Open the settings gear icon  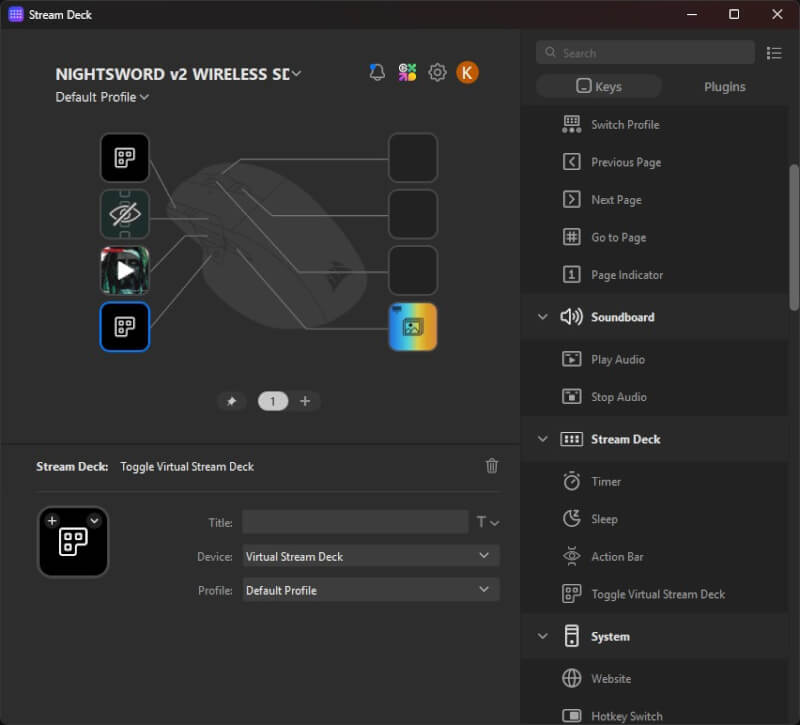(x=437, y=72)
